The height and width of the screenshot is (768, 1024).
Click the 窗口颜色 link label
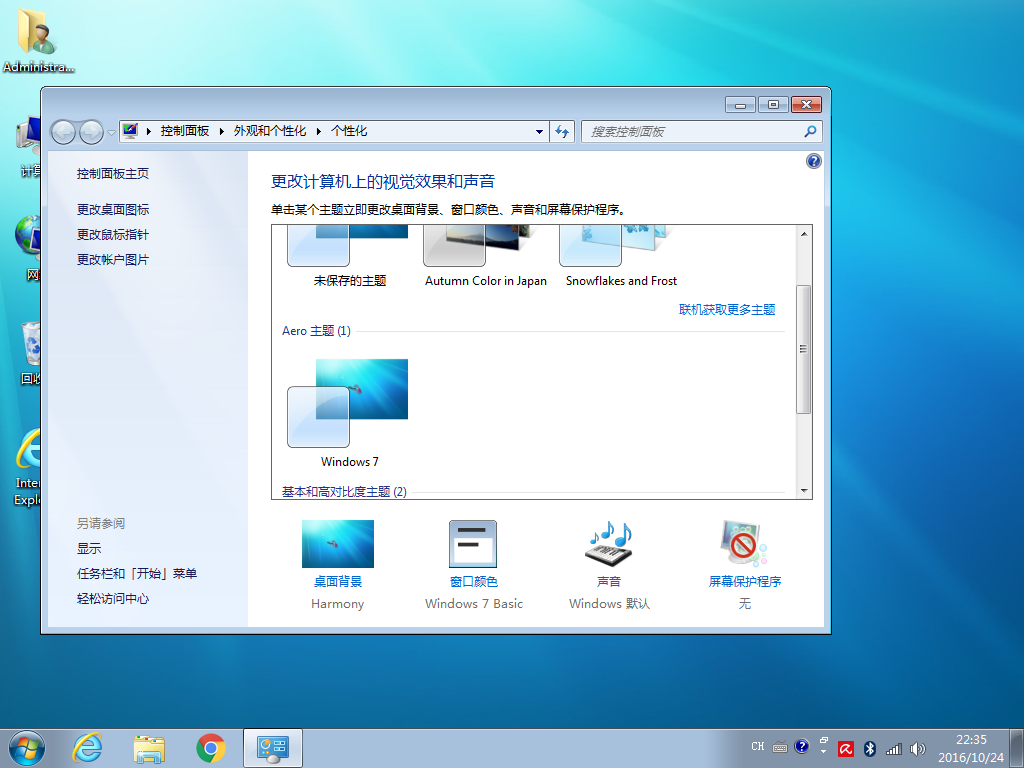(x=473, y=581)
